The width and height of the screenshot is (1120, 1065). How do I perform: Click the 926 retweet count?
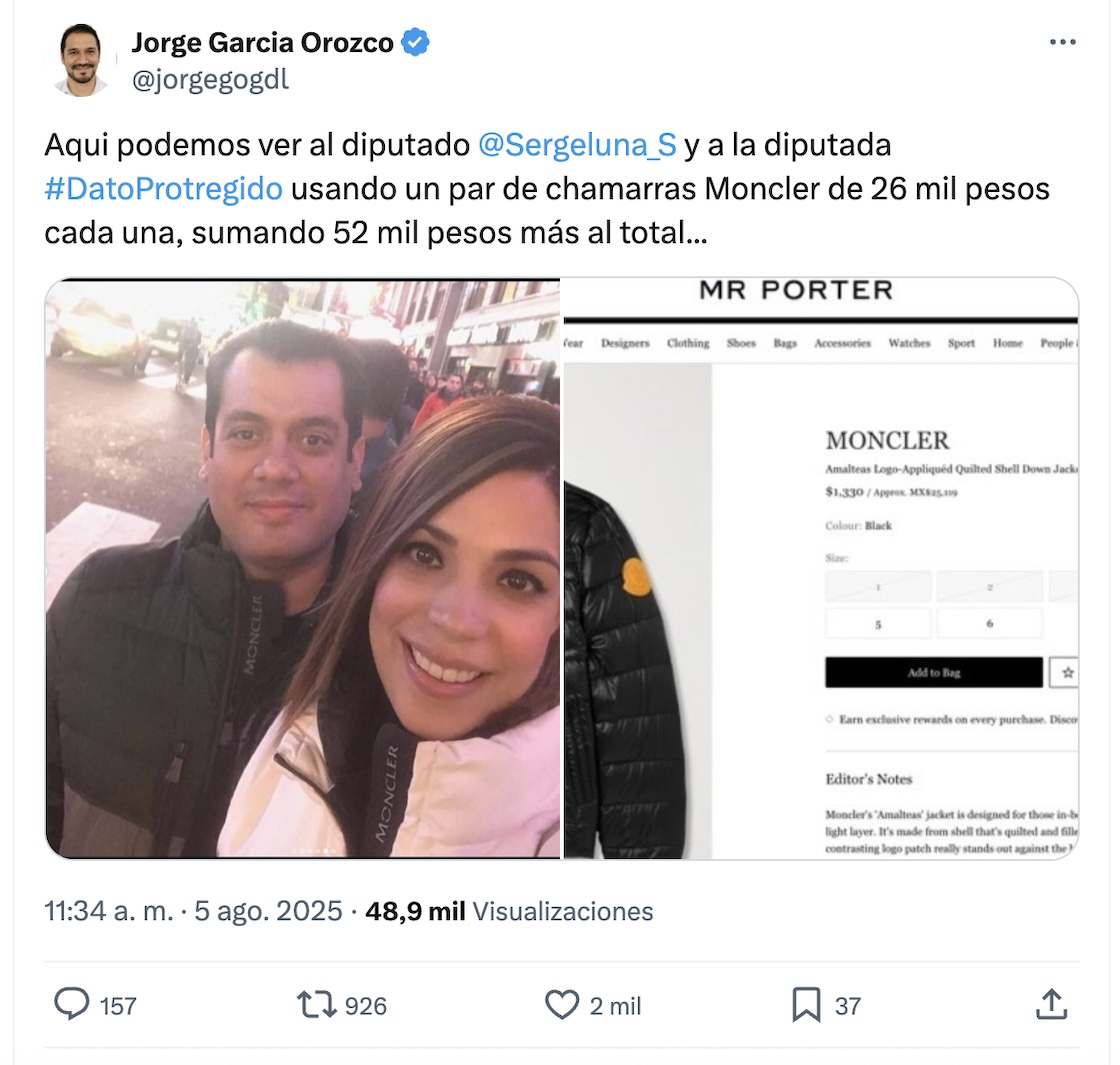coord(366,1006)
